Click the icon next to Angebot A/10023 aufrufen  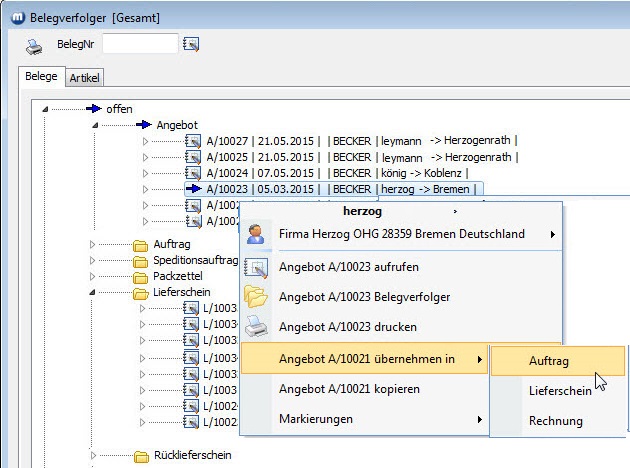pos(257,267)
